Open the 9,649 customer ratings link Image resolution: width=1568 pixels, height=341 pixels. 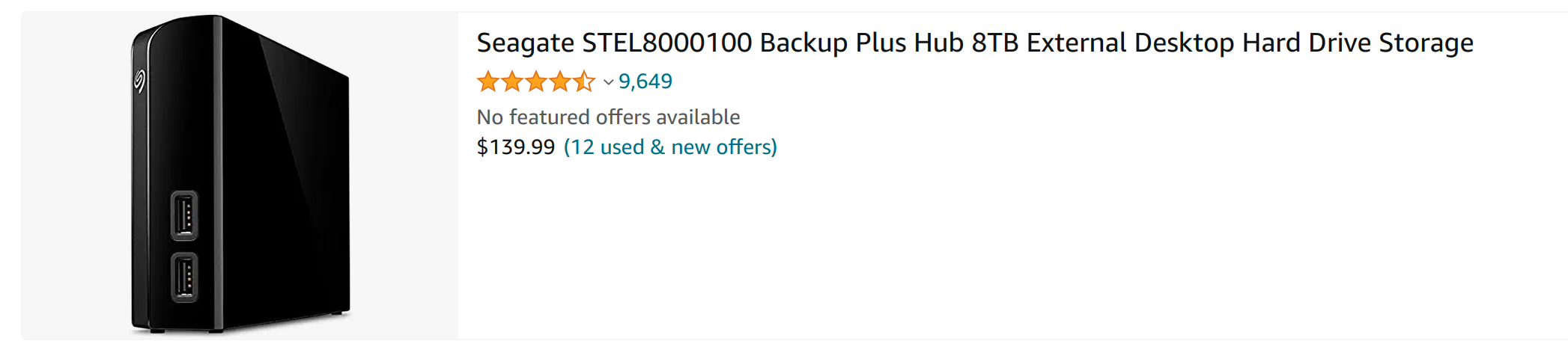coord(645,81)
